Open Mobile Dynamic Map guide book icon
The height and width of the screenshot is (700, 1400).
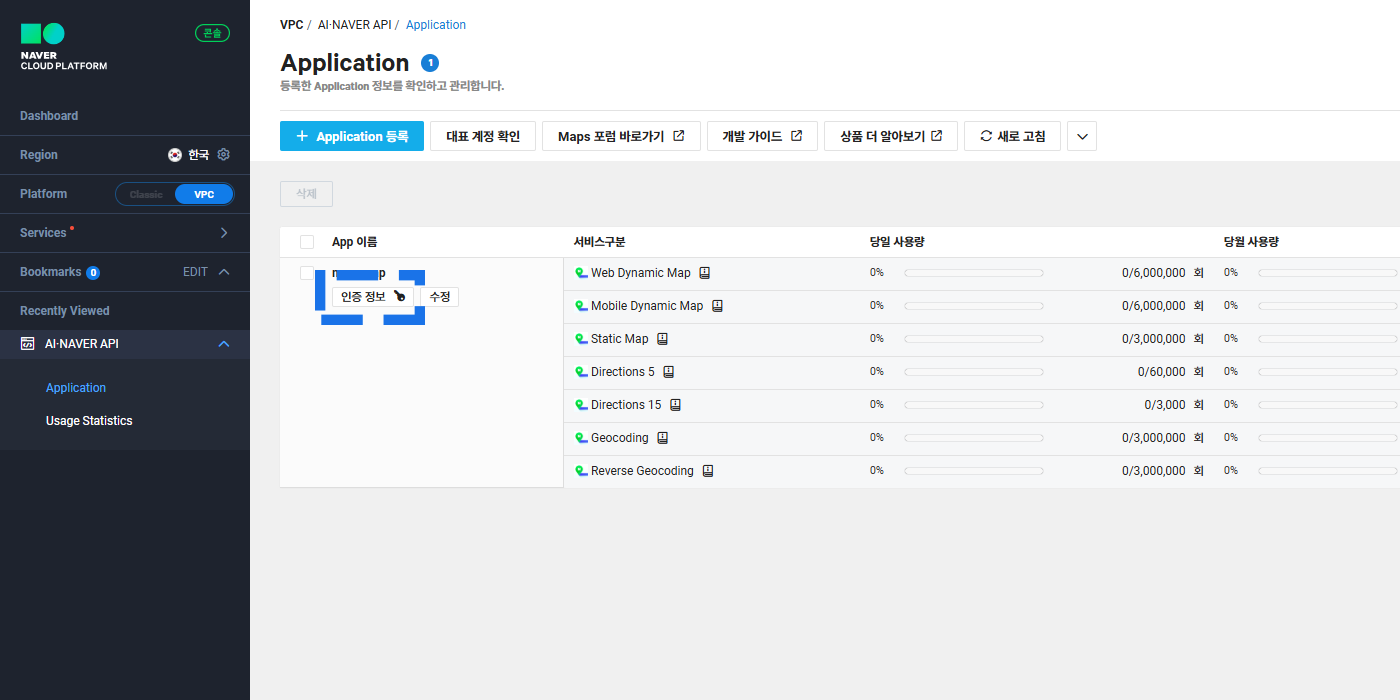pyautogui.click(x=717, y=306)
